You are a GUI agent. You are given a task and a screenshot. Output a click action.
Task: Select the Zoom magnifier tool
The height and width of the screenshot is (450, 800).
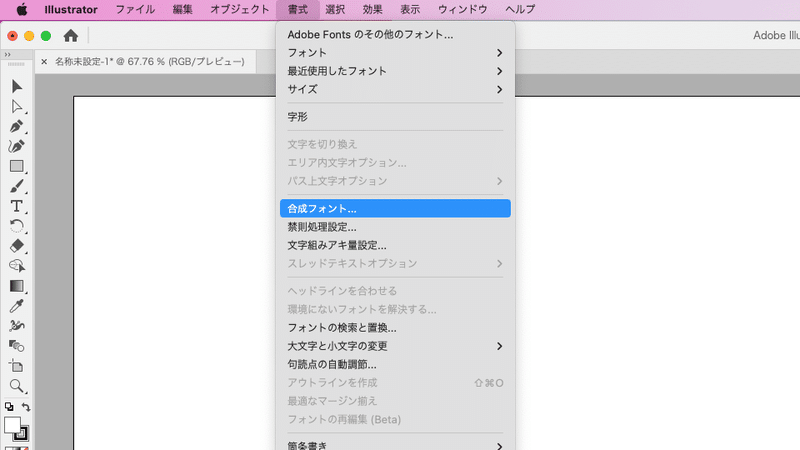[16, 386]
